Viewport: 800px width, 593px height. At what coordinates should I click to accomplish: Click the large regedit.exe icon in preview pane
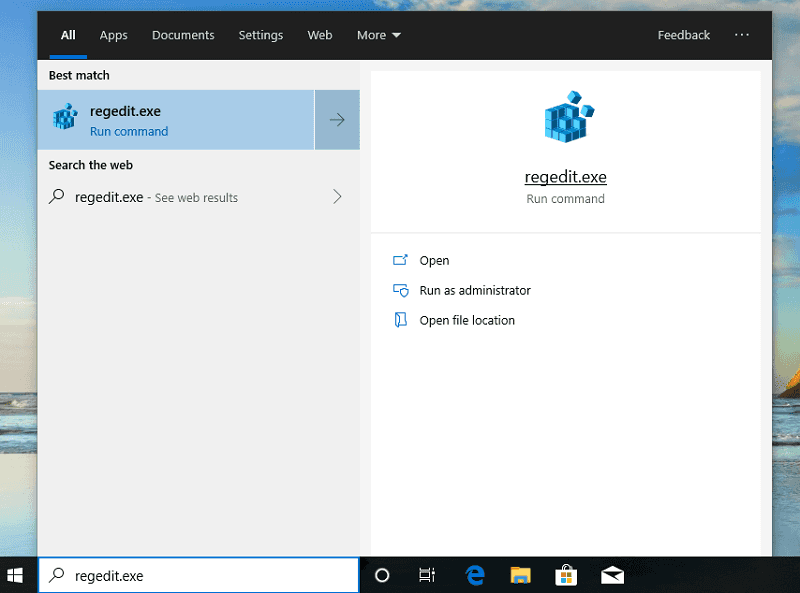pyautogui.click(x=565, y=116)
